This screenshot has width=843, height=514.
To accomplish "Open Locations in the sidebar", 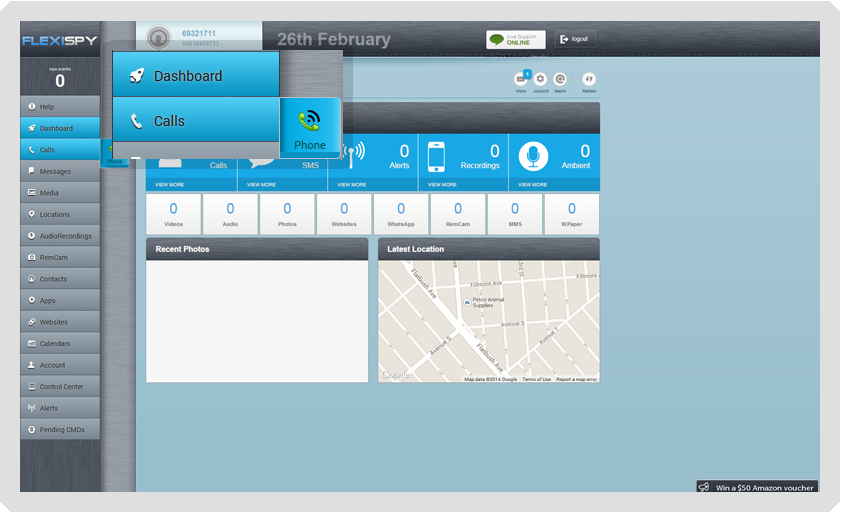I will pos(60,214).
